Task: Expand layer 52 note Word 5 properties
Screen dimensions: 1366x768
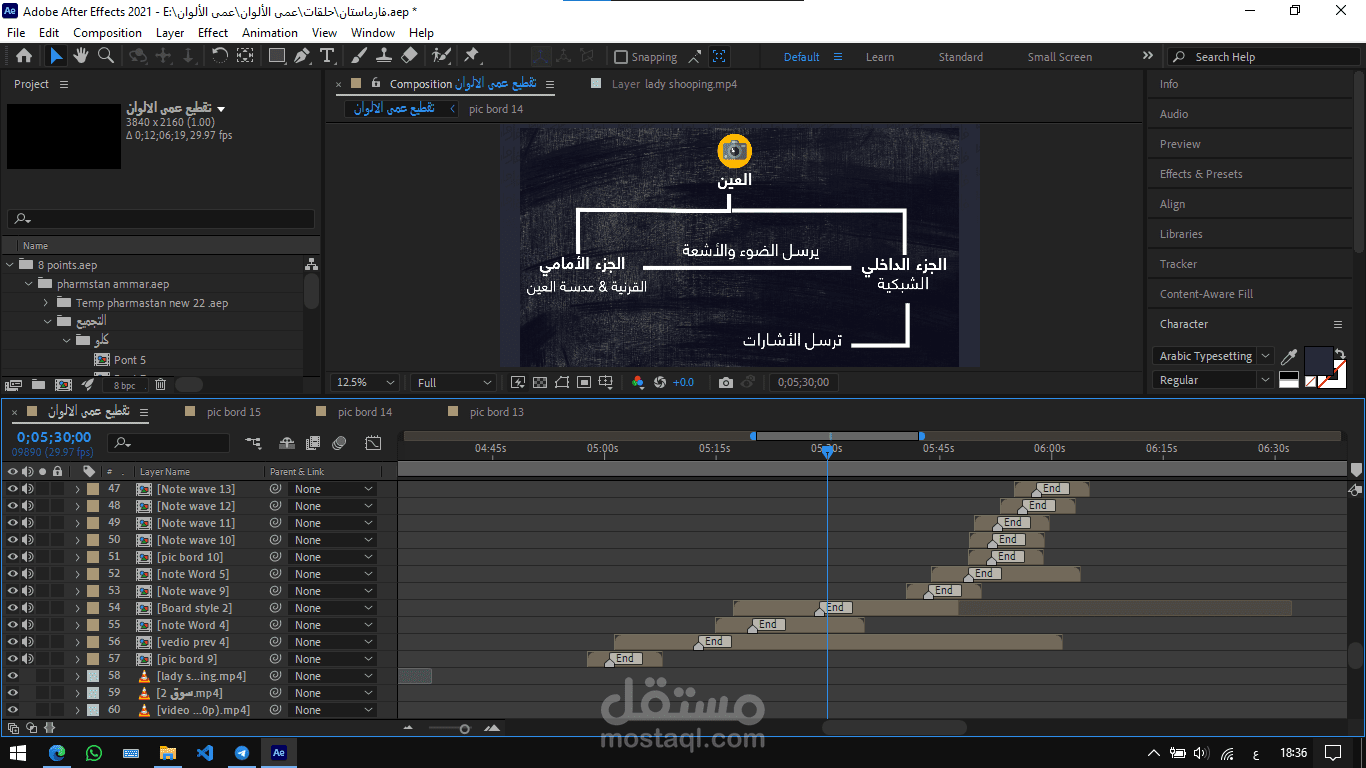Action: pos(77,574)
